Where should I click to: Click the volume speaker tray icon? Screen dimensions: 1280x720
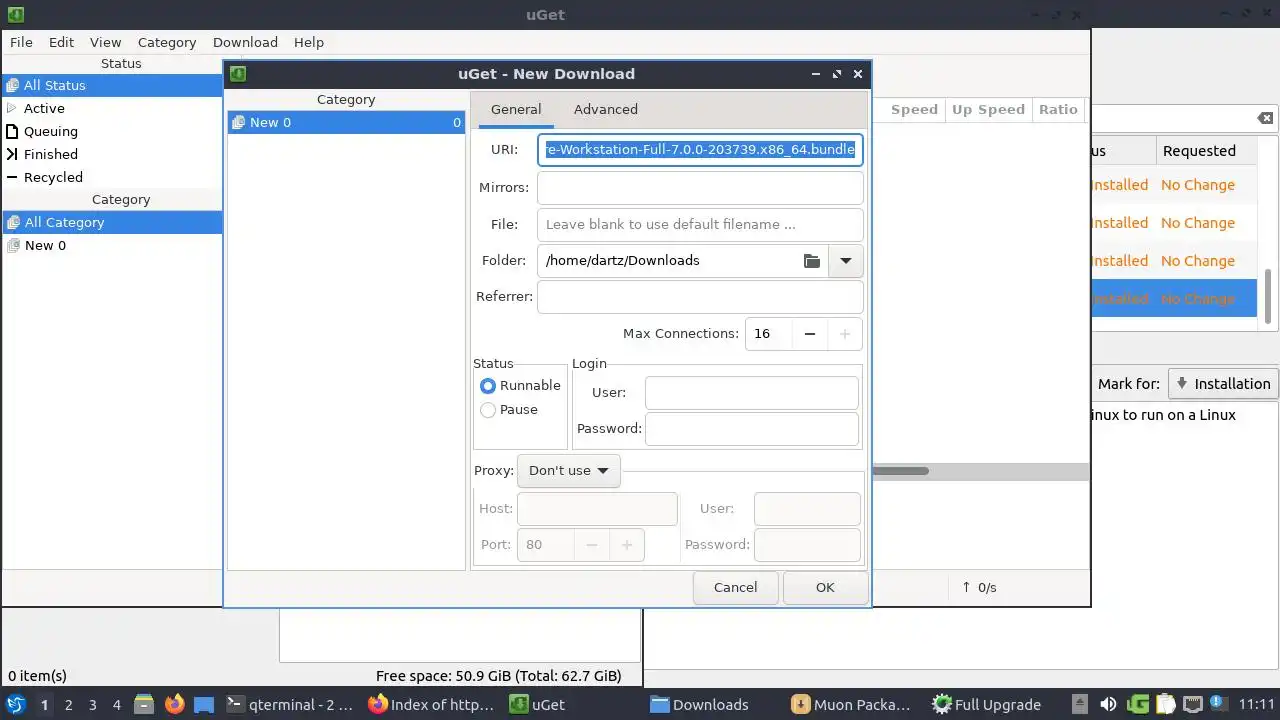[x=1108, y=704]
